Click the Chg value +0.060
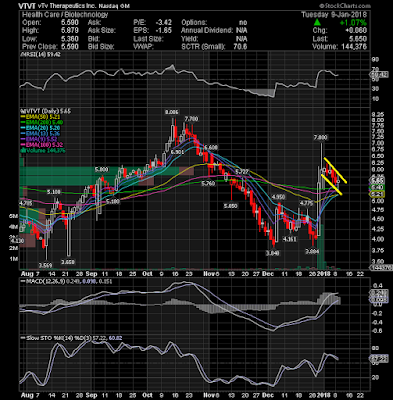This screenshot has height=400, width=393. coord(355,31)
